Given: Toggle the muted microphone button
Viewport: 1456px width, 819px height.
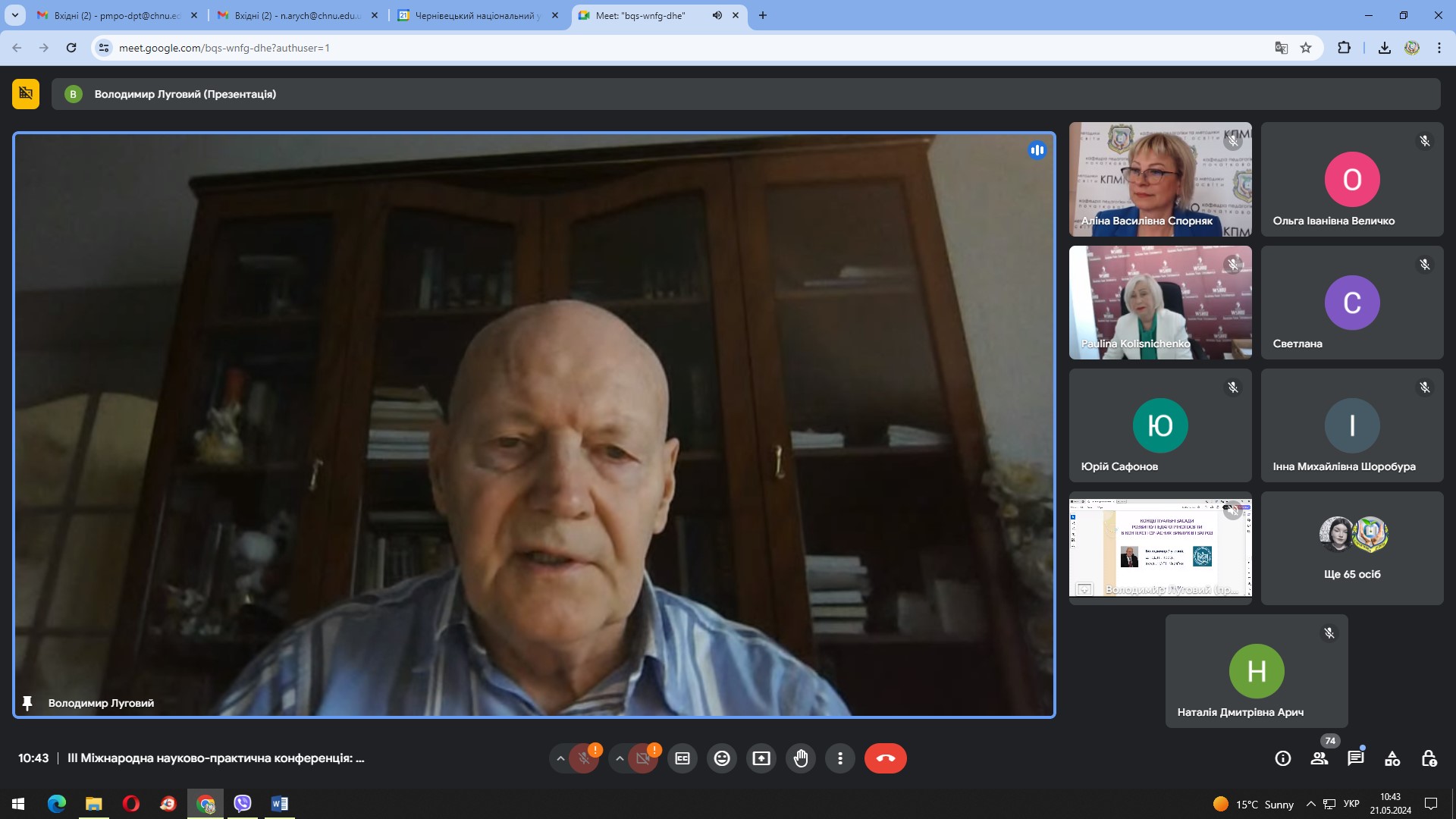Looking at the screenshot, I should coord(584,758).
